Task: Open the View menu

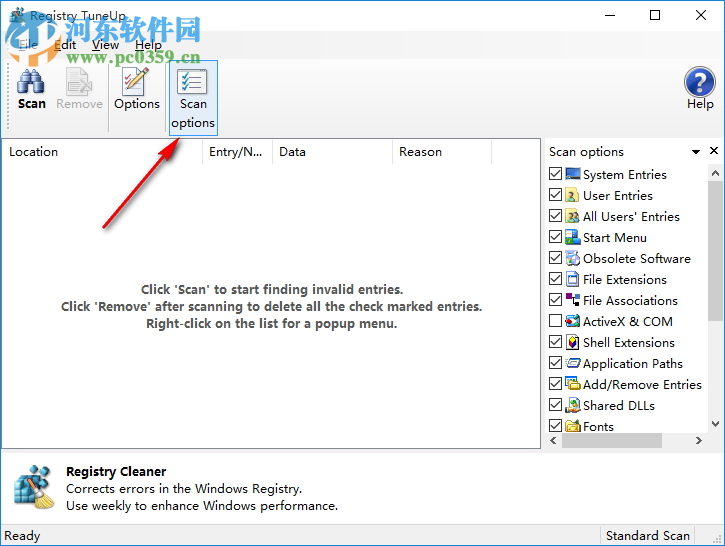Action: point(105,45)
